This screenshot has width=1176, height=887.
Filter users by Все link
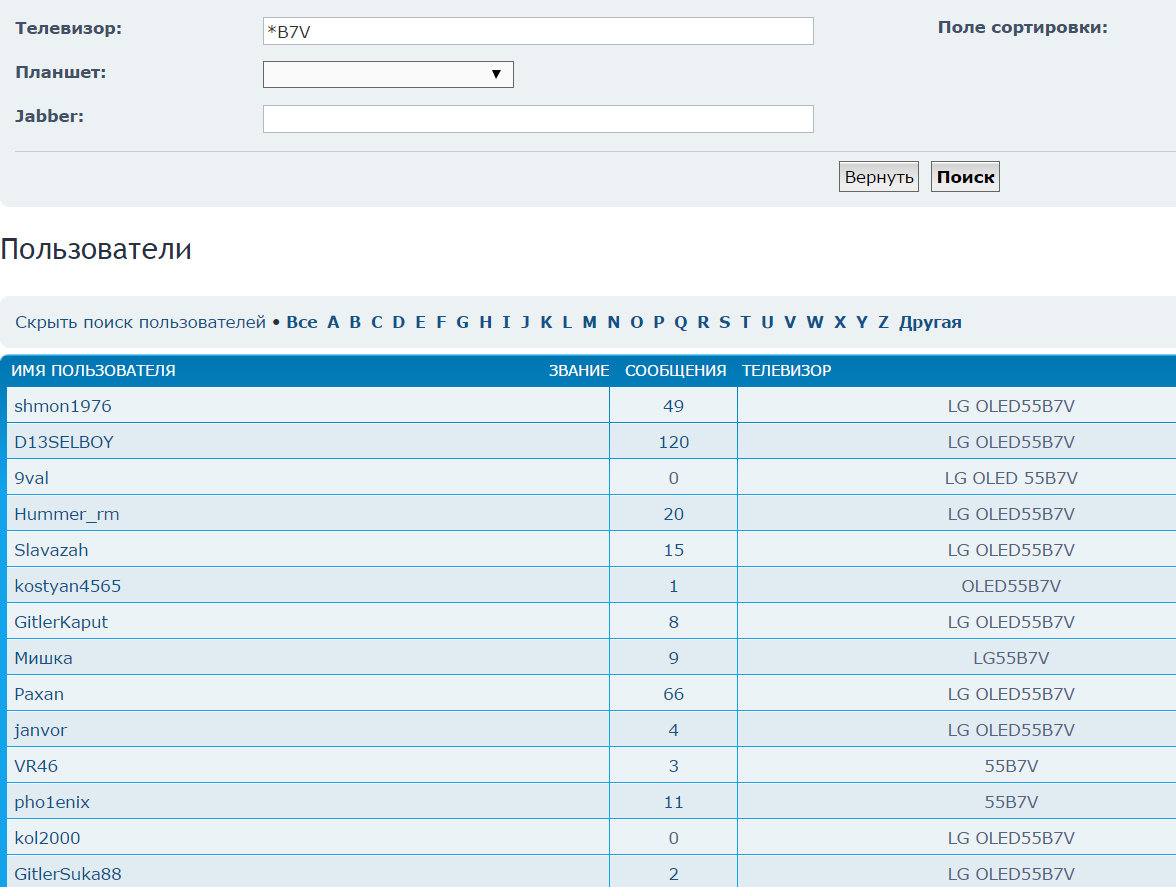(302, 322)
